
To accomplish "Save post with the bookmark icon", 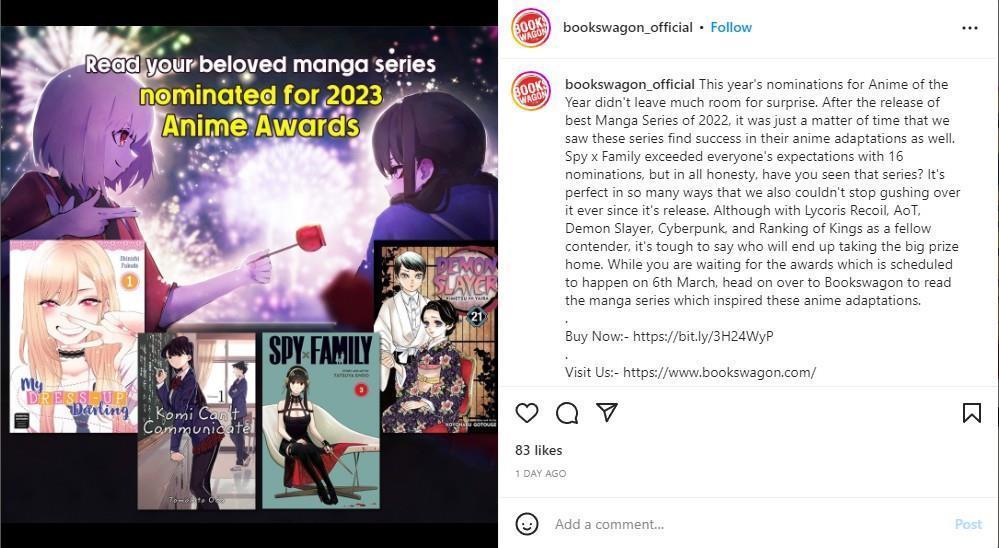I will [972, 413].
